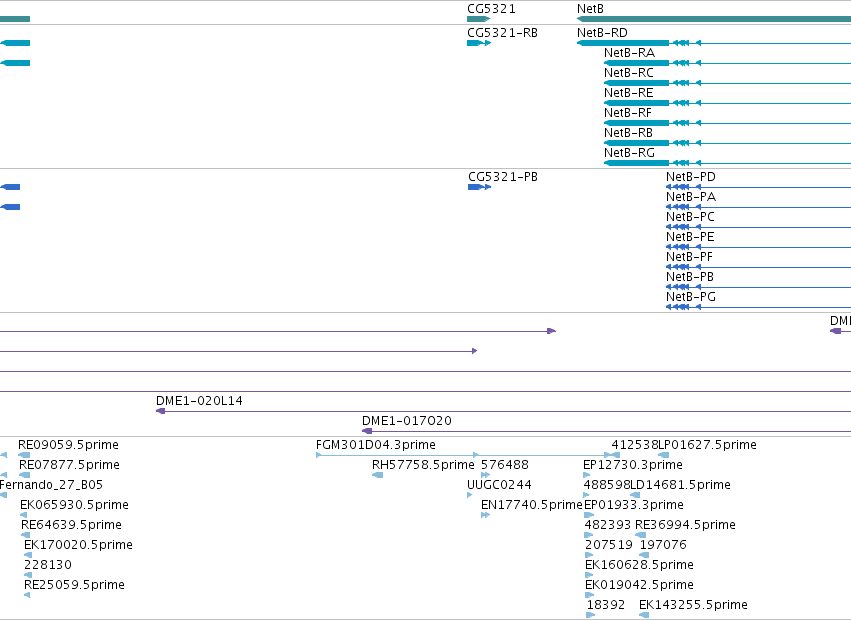This screenshot has height=620, width=851.
Task: Open the 18392 feature label
Action: [x=606, y=606]
